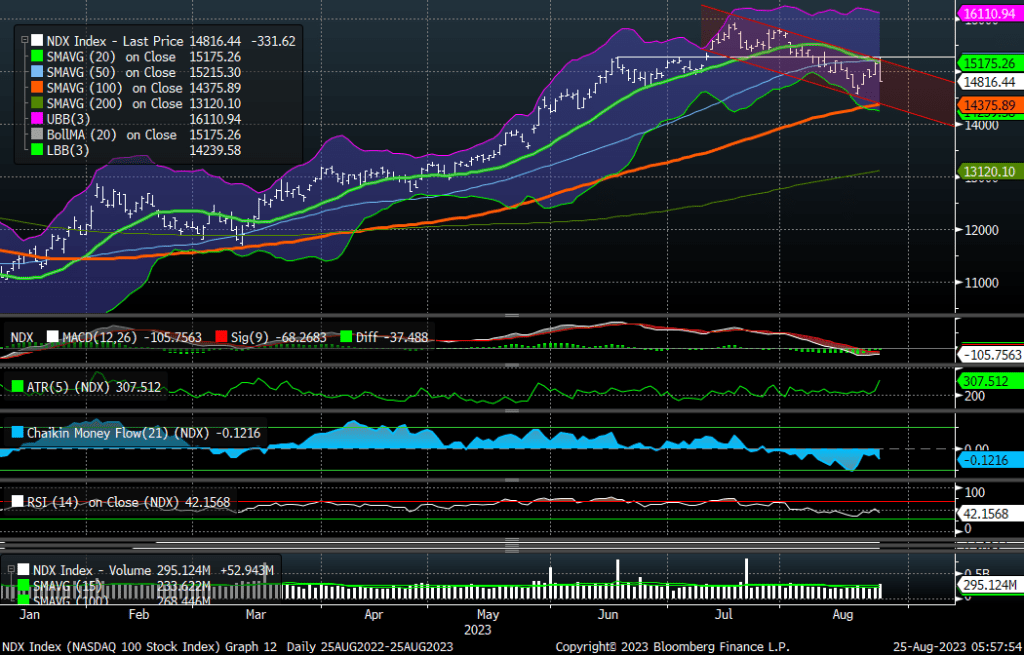Click the green swatch beside Diff

point(346,337)
